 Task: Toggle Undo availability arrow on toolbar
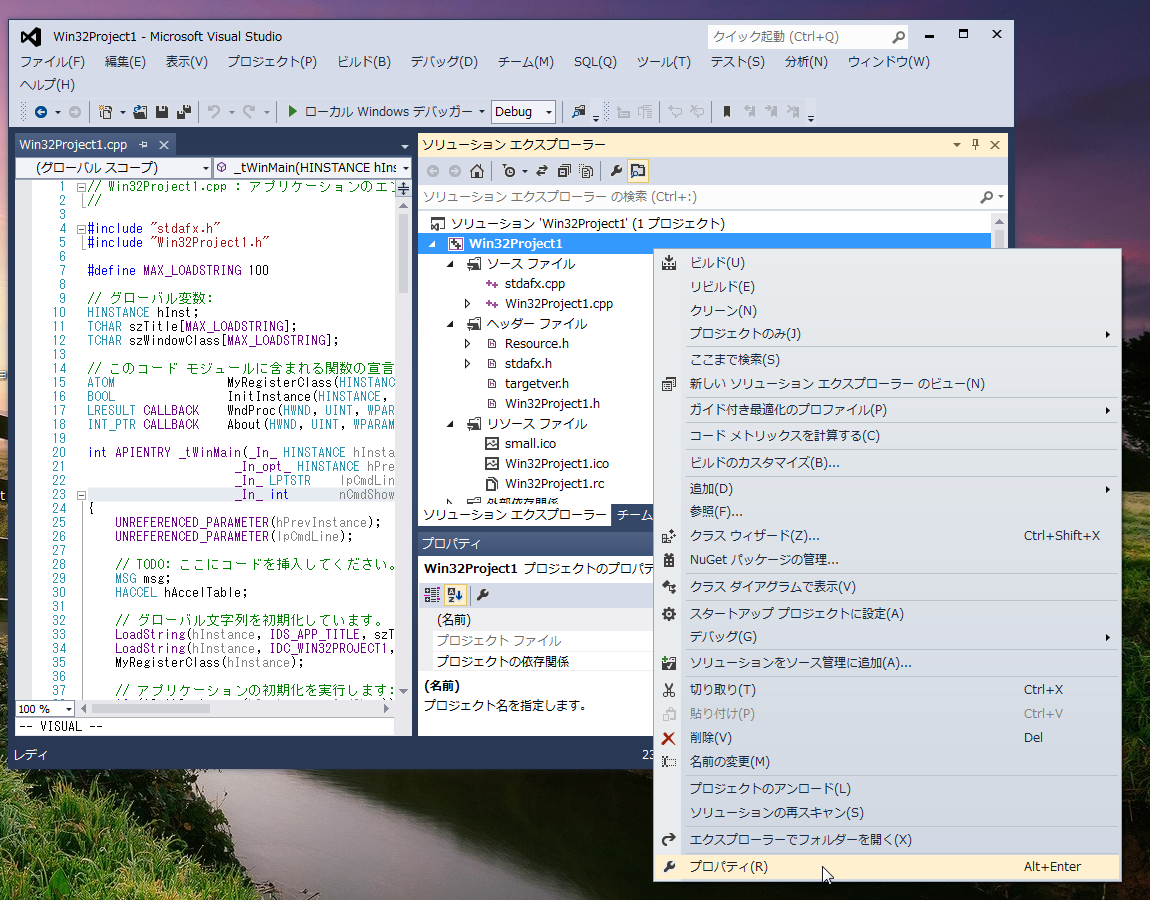(231, 111)
